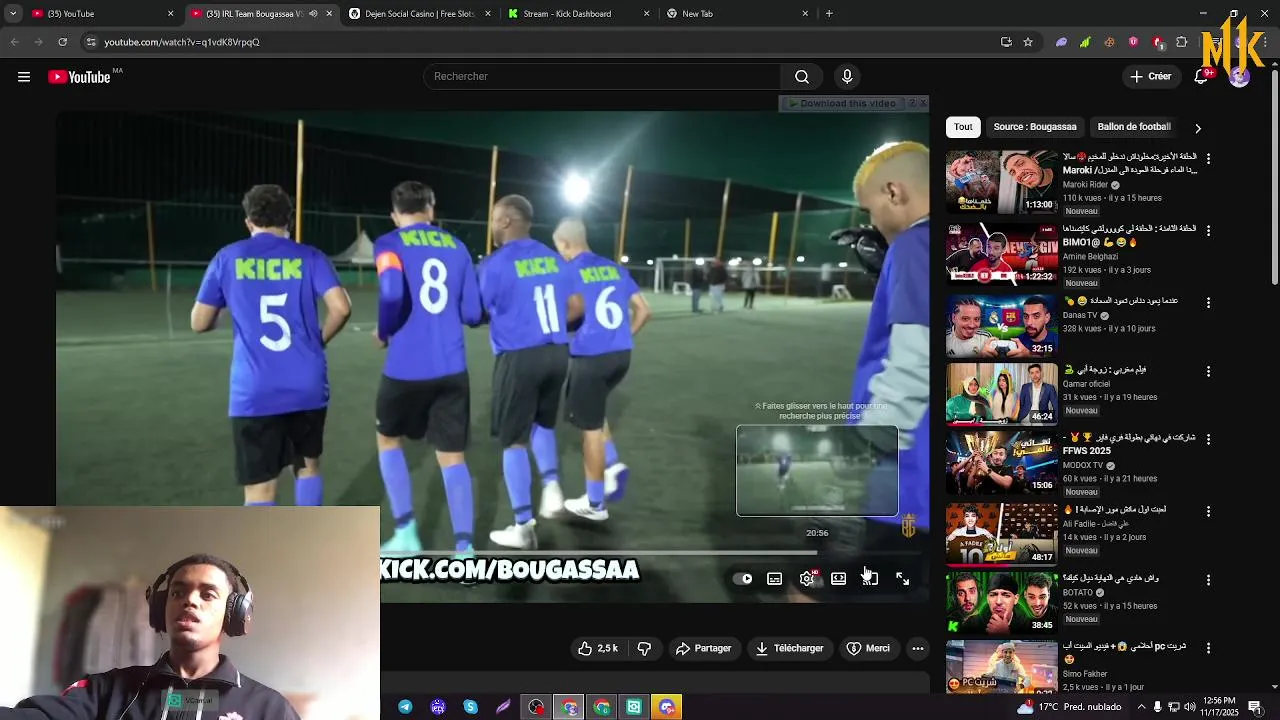
Task: Open Qamar officiel video thumbnail 46:24
Action: pyautogui.click(x=1001, y=394)
